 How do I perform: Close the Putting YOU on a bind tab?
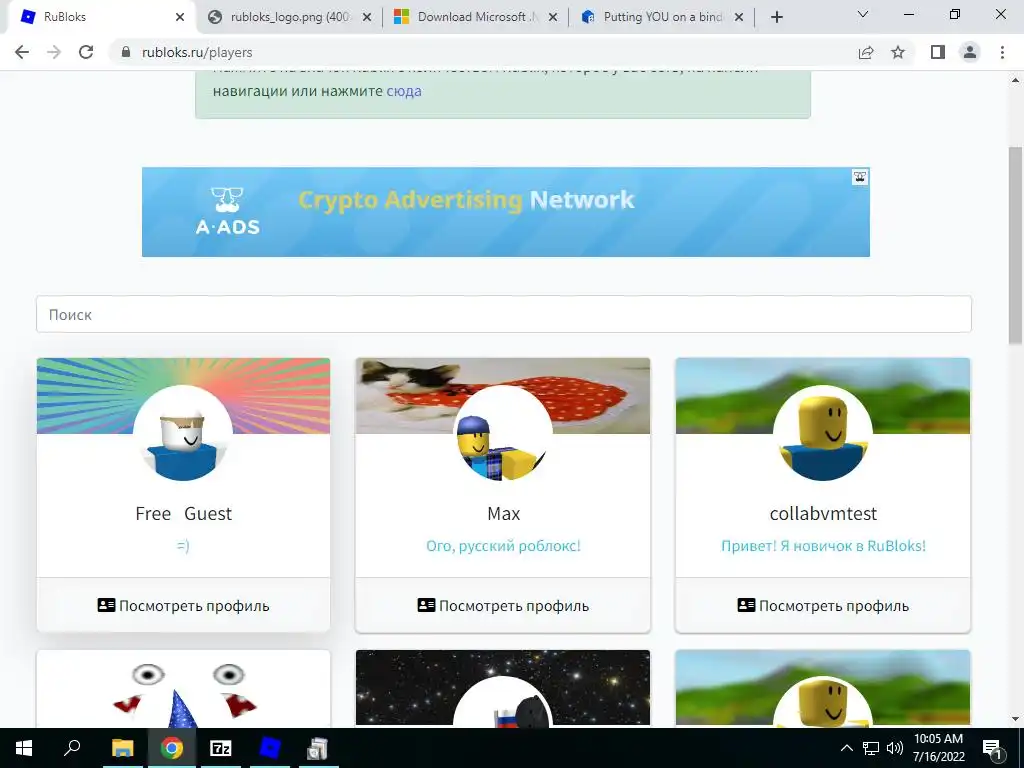pos(739,17)
